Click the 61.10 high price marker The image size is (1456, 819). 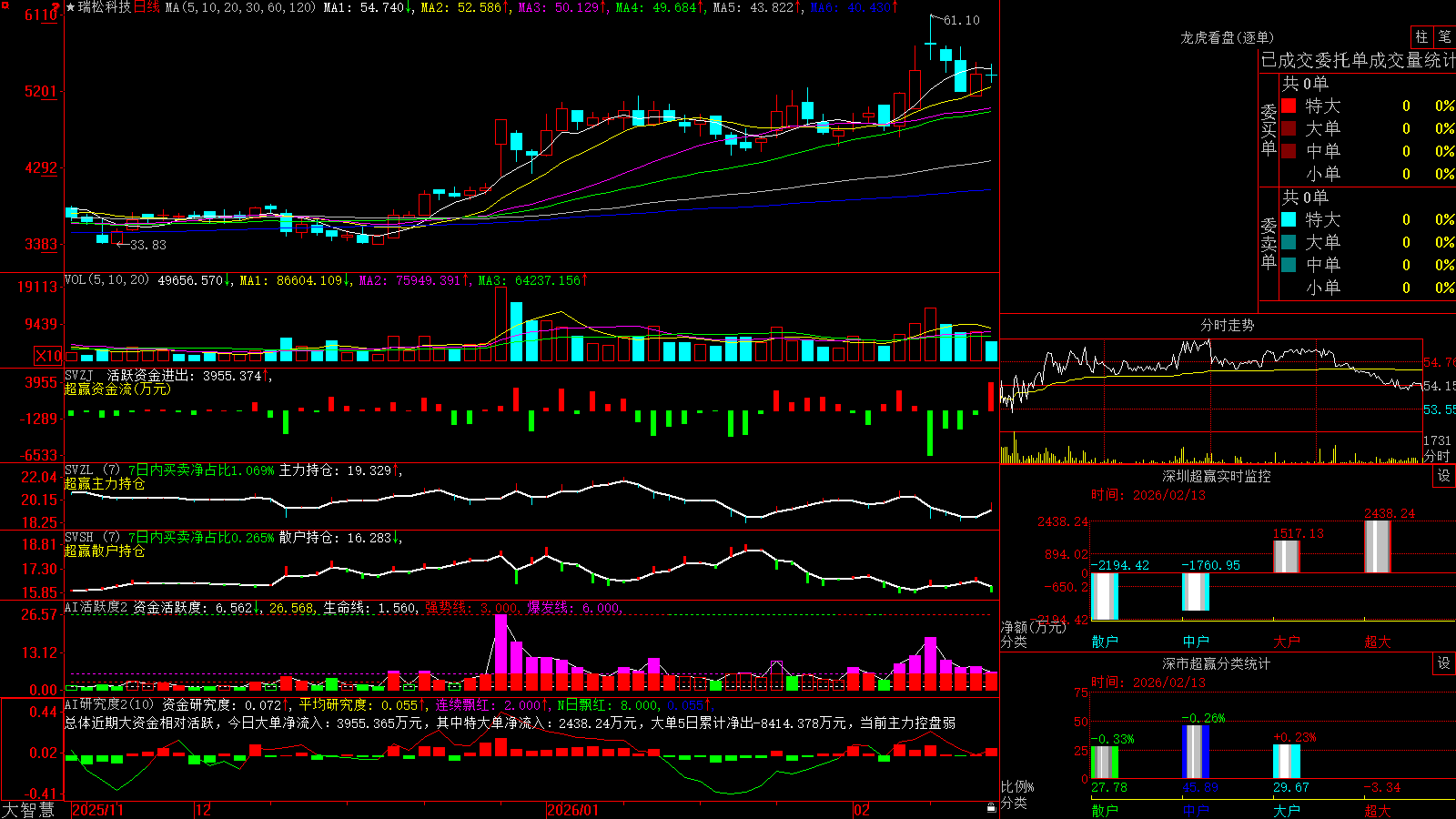click(x=962, y=20)
